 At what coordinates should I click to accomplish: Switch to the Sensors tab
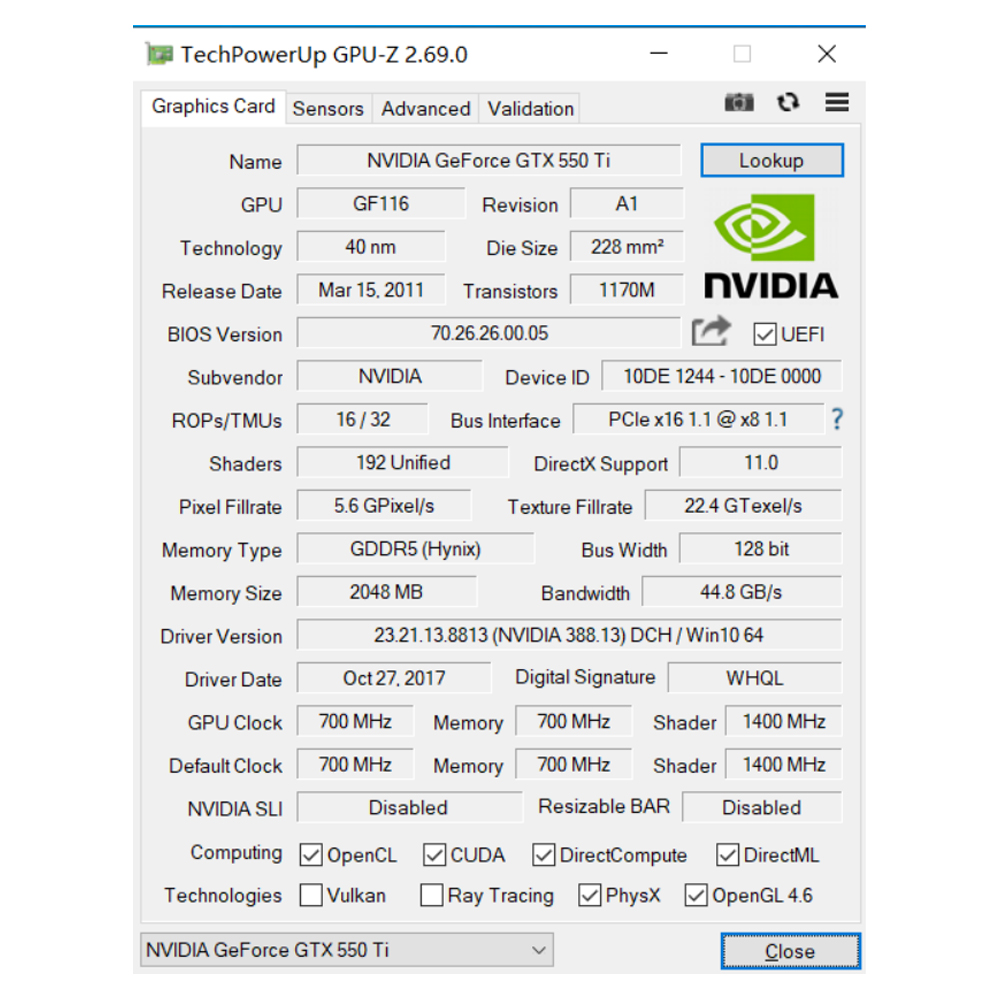(328, 108)
